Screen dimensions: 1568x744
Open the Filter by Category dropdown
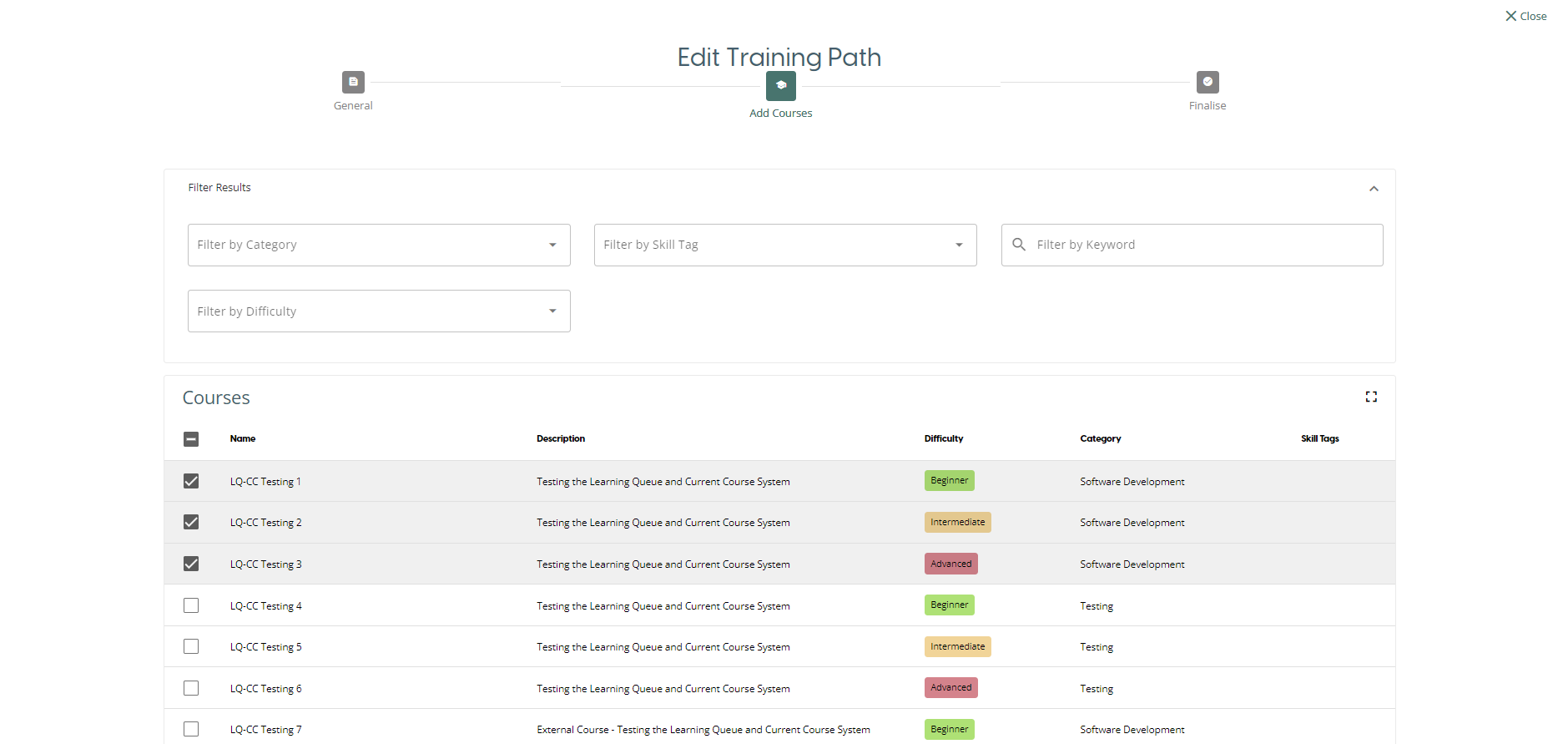pos(379,245)
